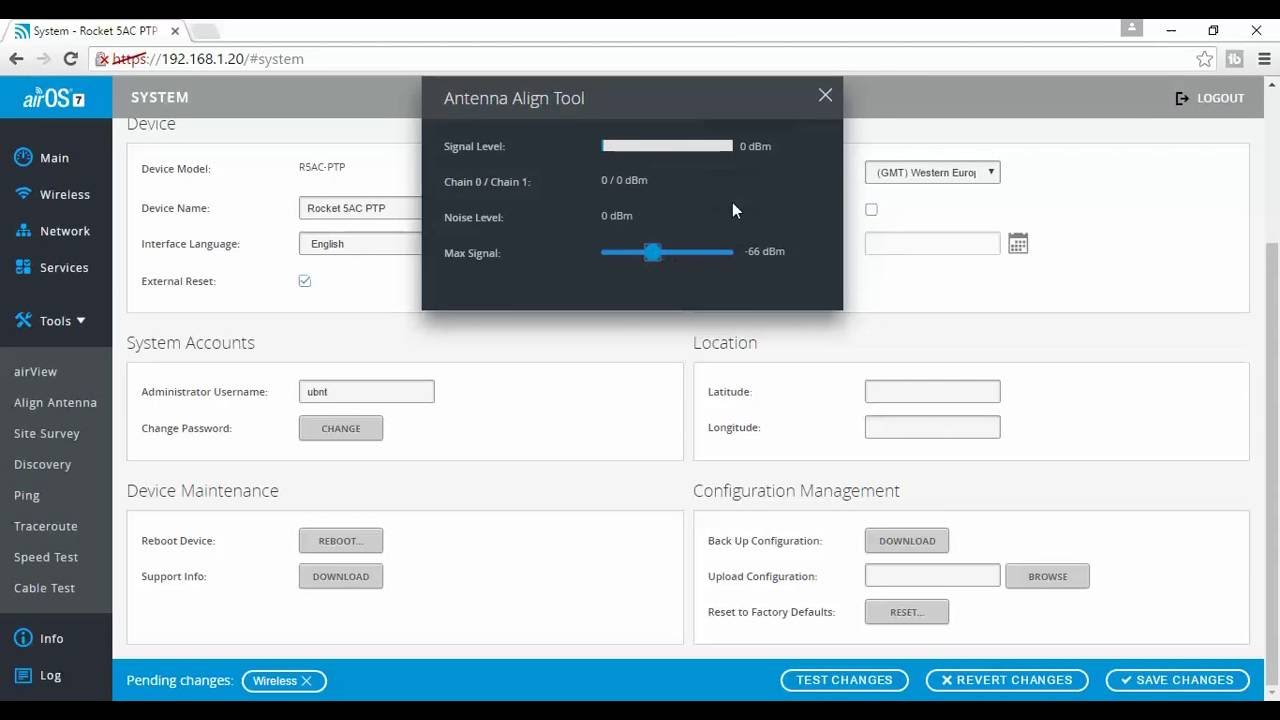Open Chrome menu three-dot icon

point(1264,59)
